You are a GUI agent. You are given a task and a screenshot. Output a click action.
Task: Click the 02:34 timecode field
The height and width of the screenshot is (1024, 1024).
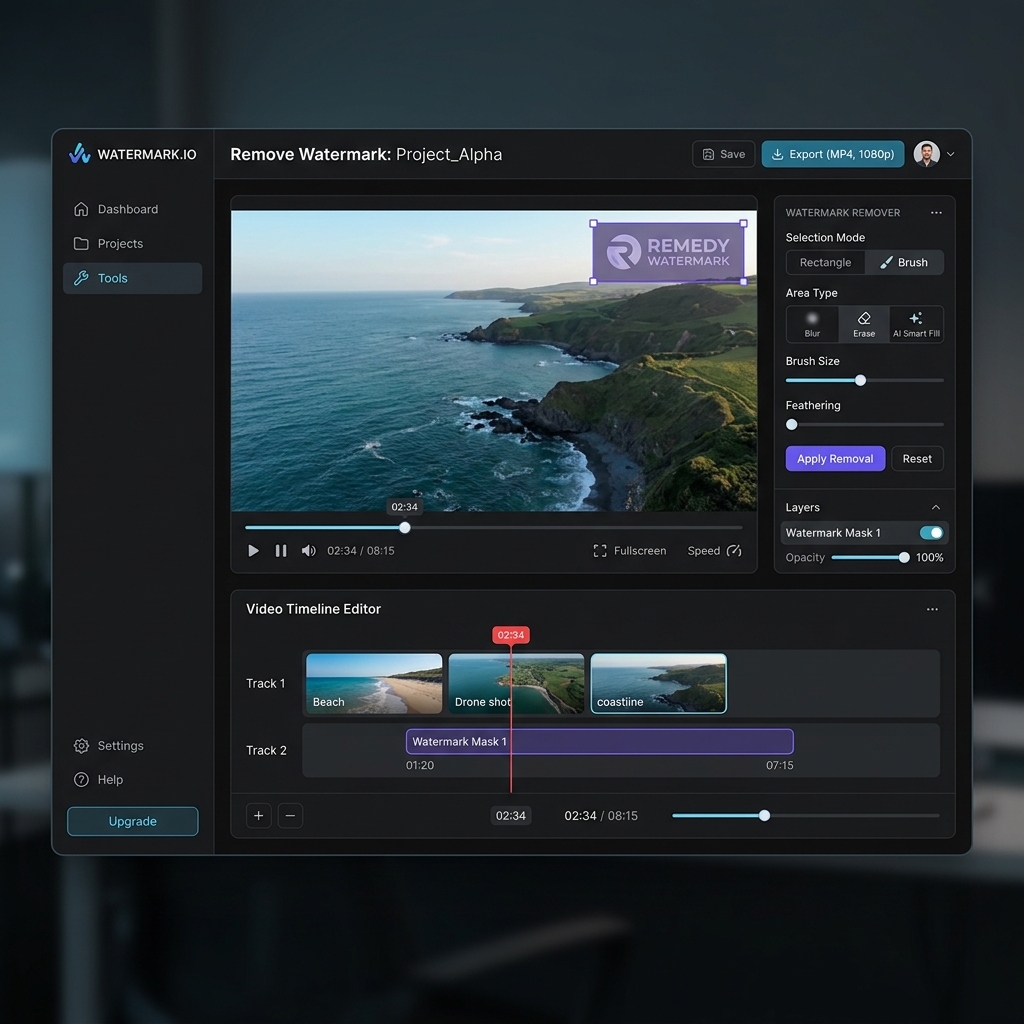tap(511, 816)
